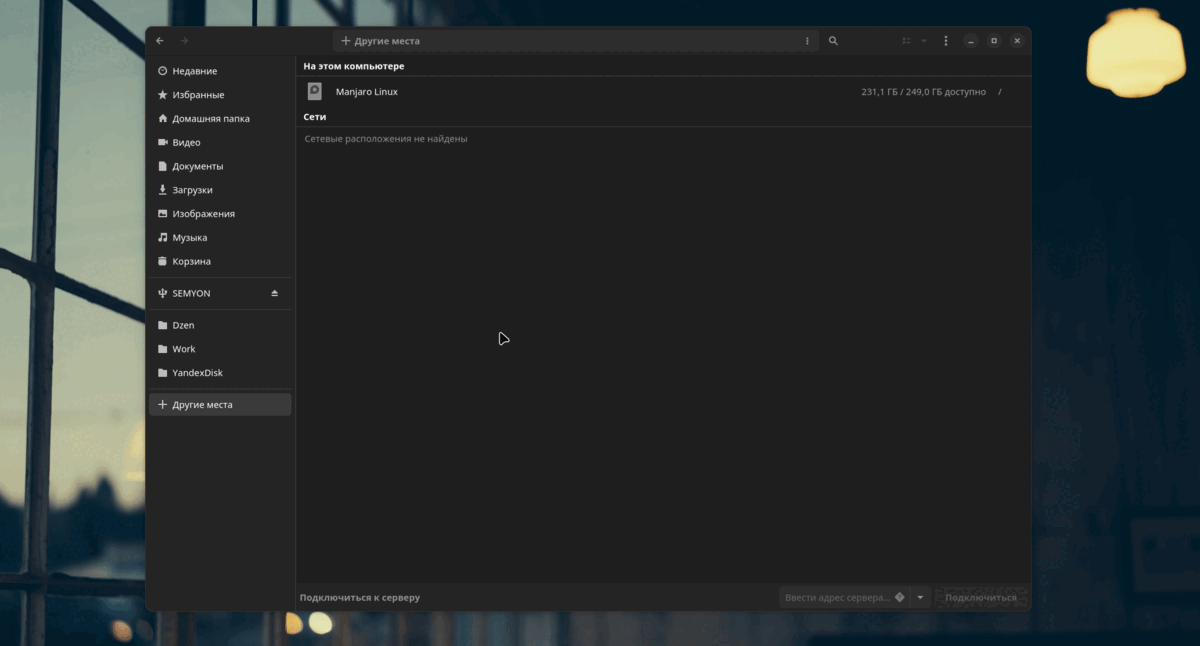Click the music note icon for Музыка
Viewport: 1200px width, 646px height.
(163, 238)
